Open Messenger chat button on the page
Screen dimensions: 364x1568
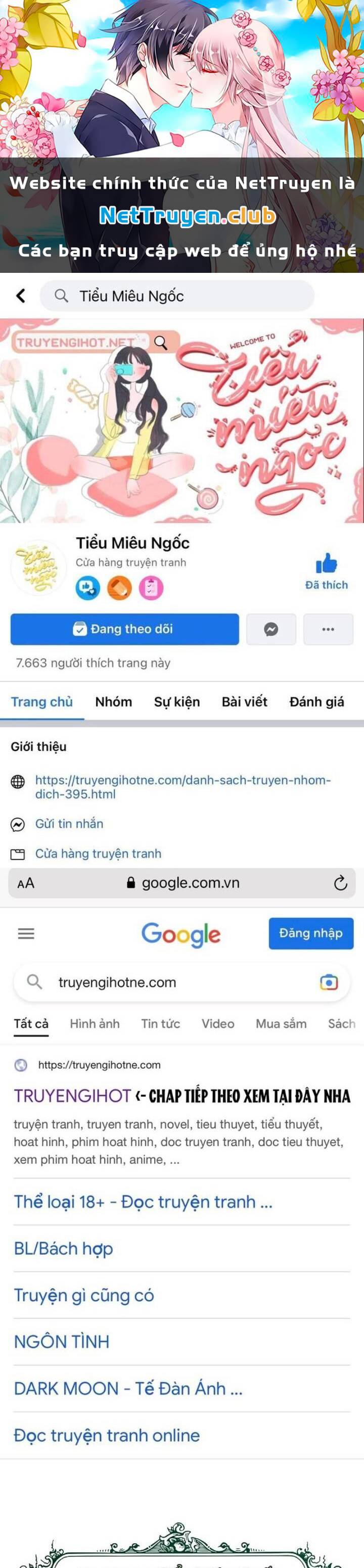click(x=271, y=630)
